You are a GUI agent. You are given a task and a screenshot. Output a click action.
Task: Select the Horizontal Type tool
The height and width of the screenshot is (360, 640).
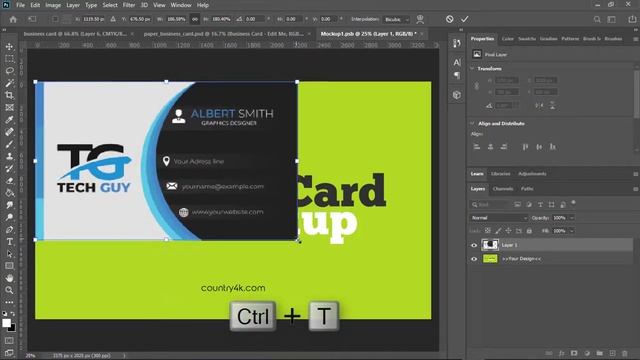(9, 242)
